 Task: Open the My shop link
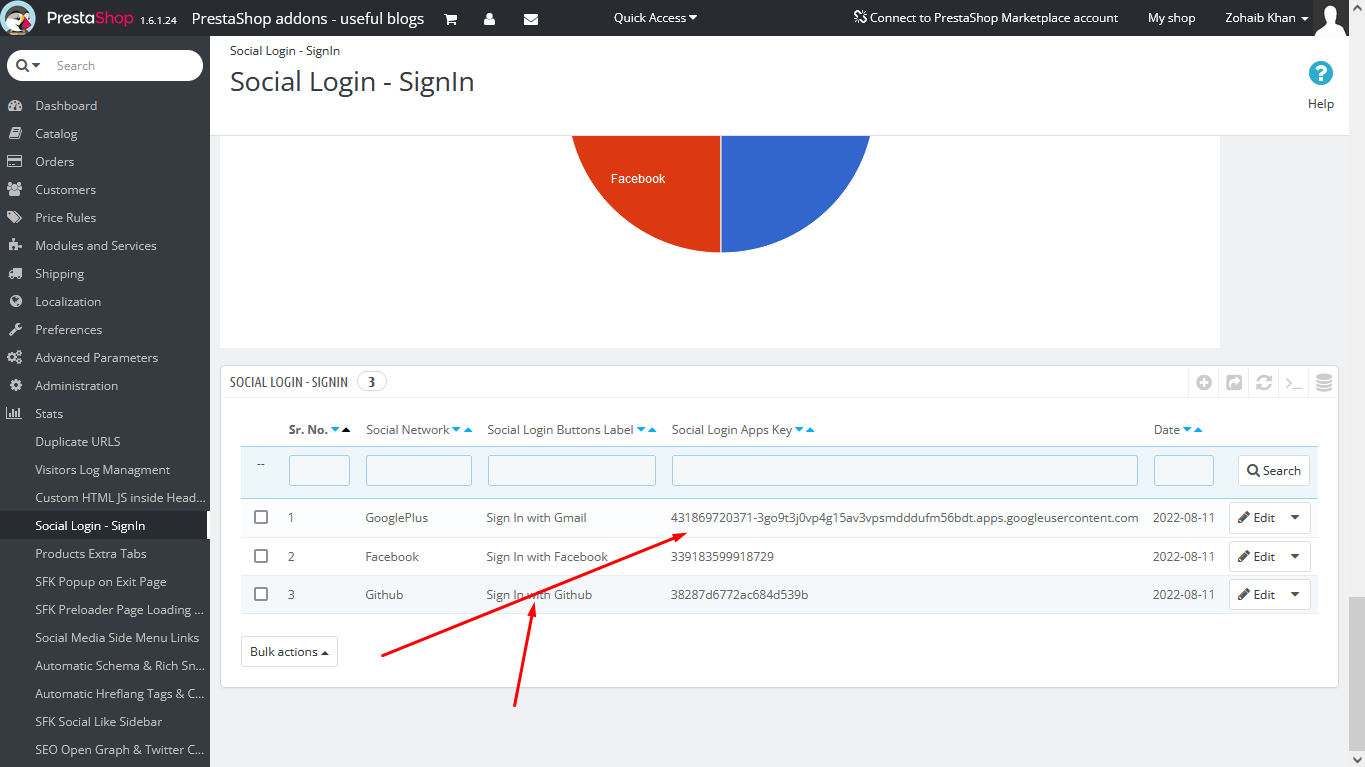point(1171,18)
